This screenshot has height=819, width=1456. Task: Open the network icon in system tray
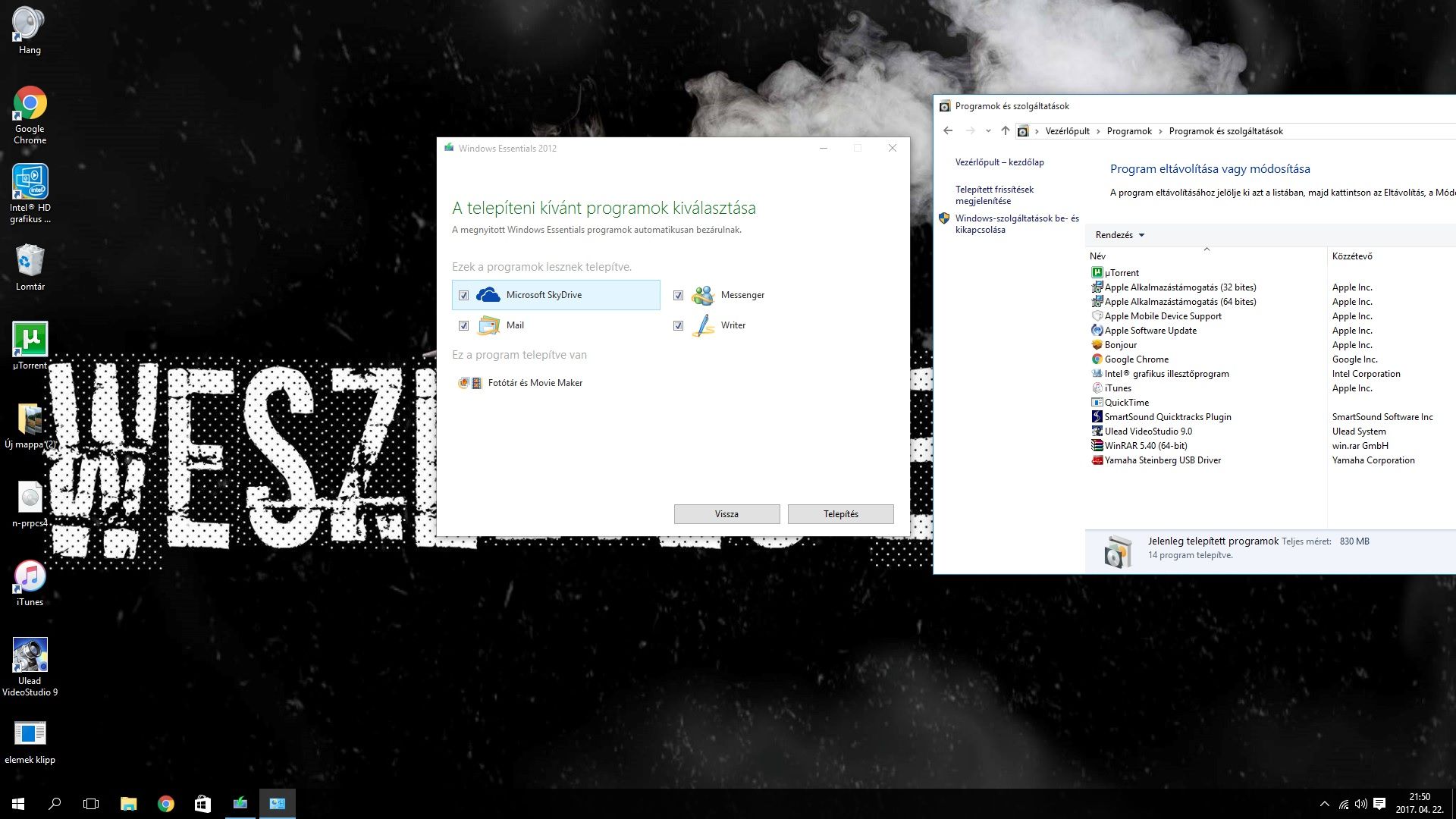1343,804
